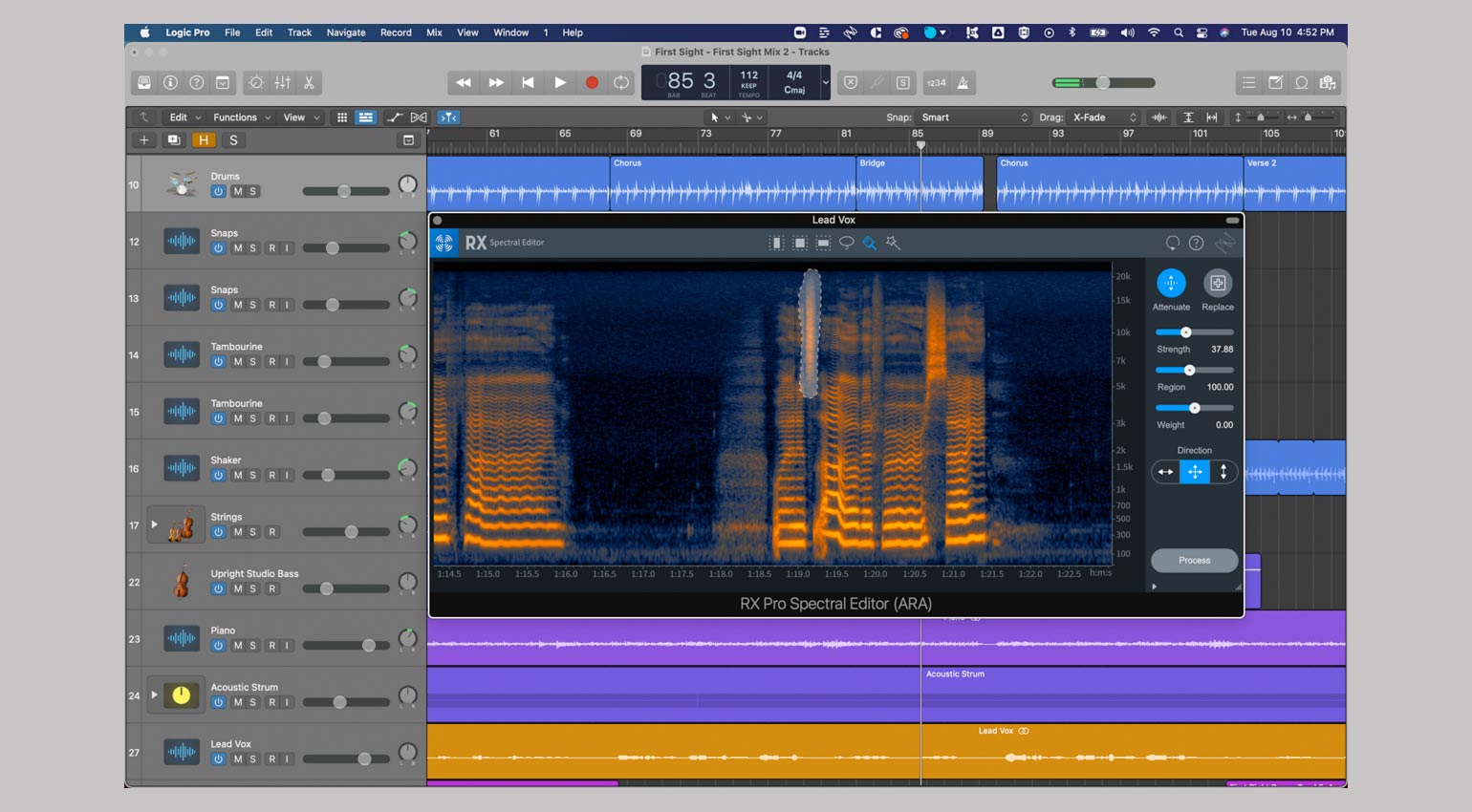
Task: Choose the Replace mode
Action: pos(1217,283)
